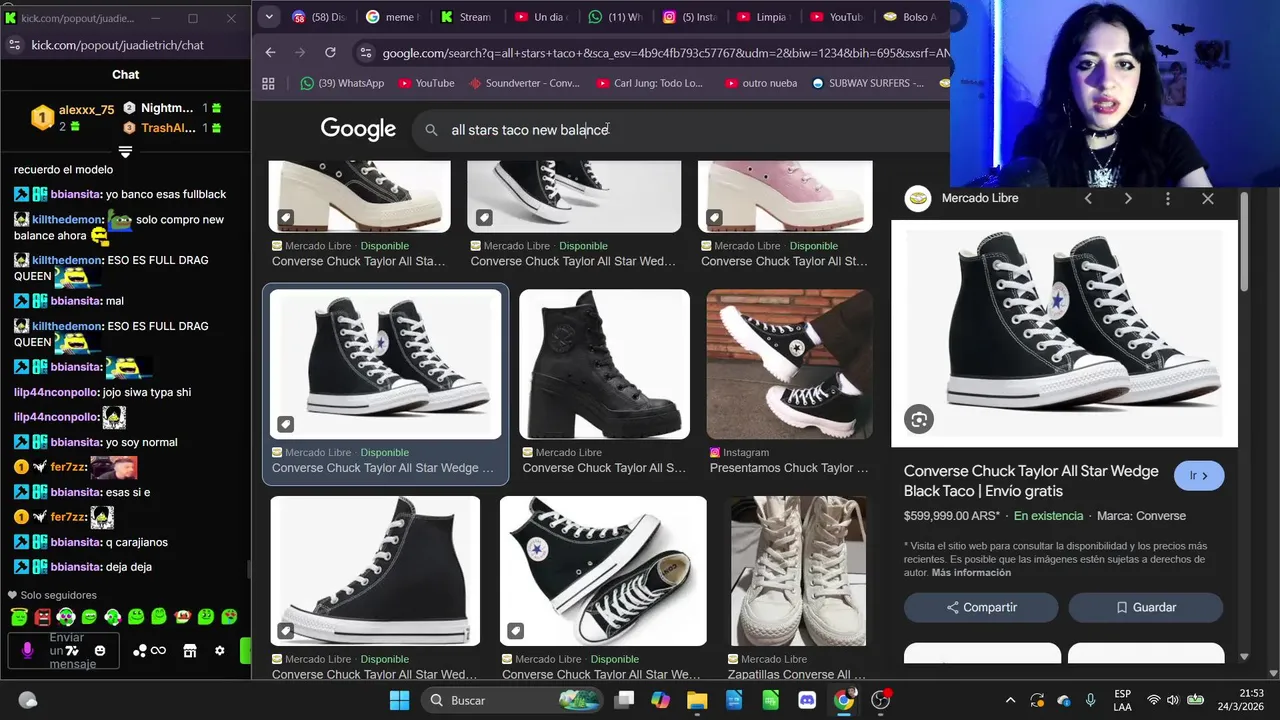1280x720 pixels.
Task: Switch to the WhatsApp (11) tab
Action: coord(614,17)
